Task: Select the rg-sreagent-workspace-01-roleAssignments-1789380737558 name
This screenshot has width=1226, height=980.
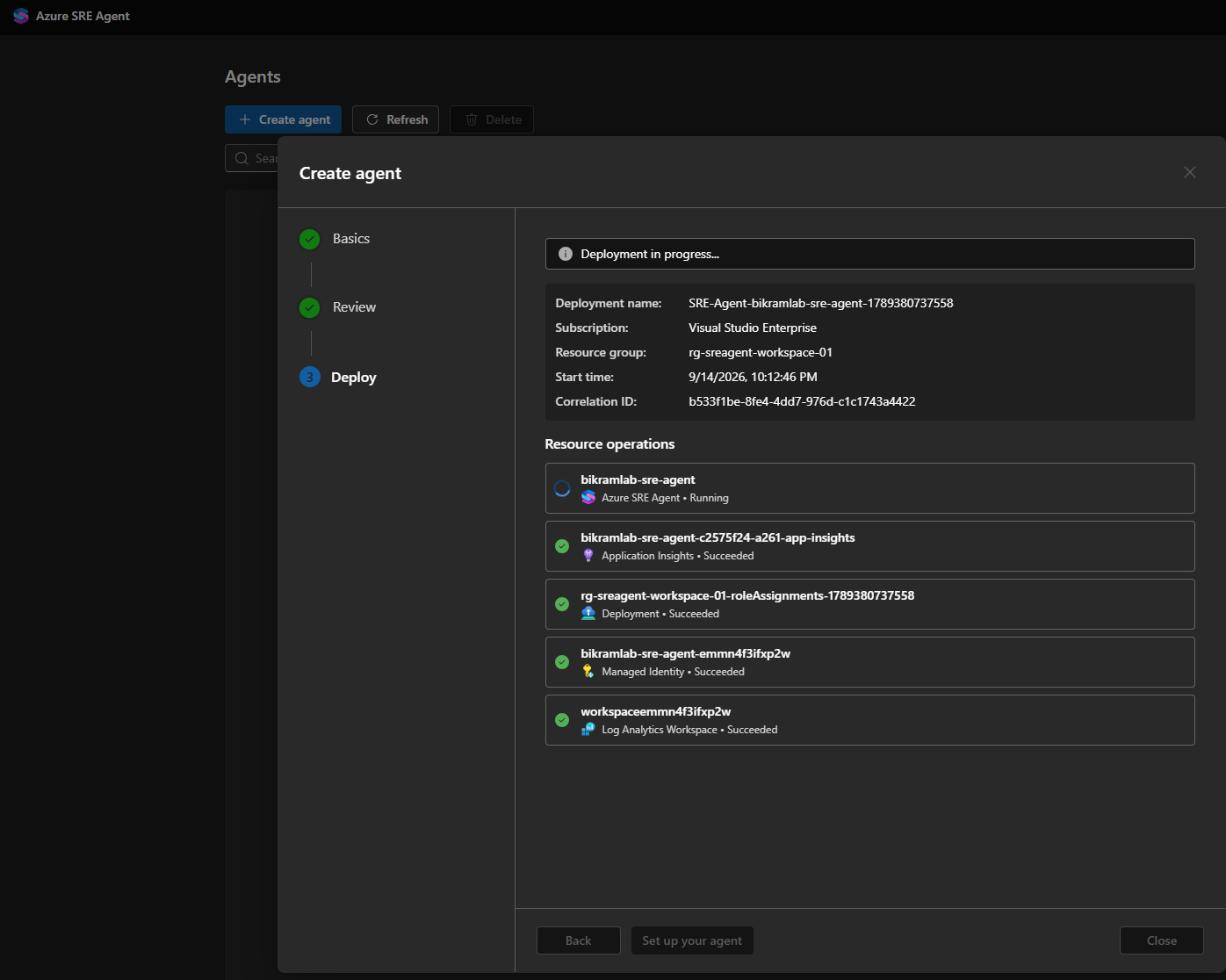Action: pyautogui.click(x=747, y=595)
